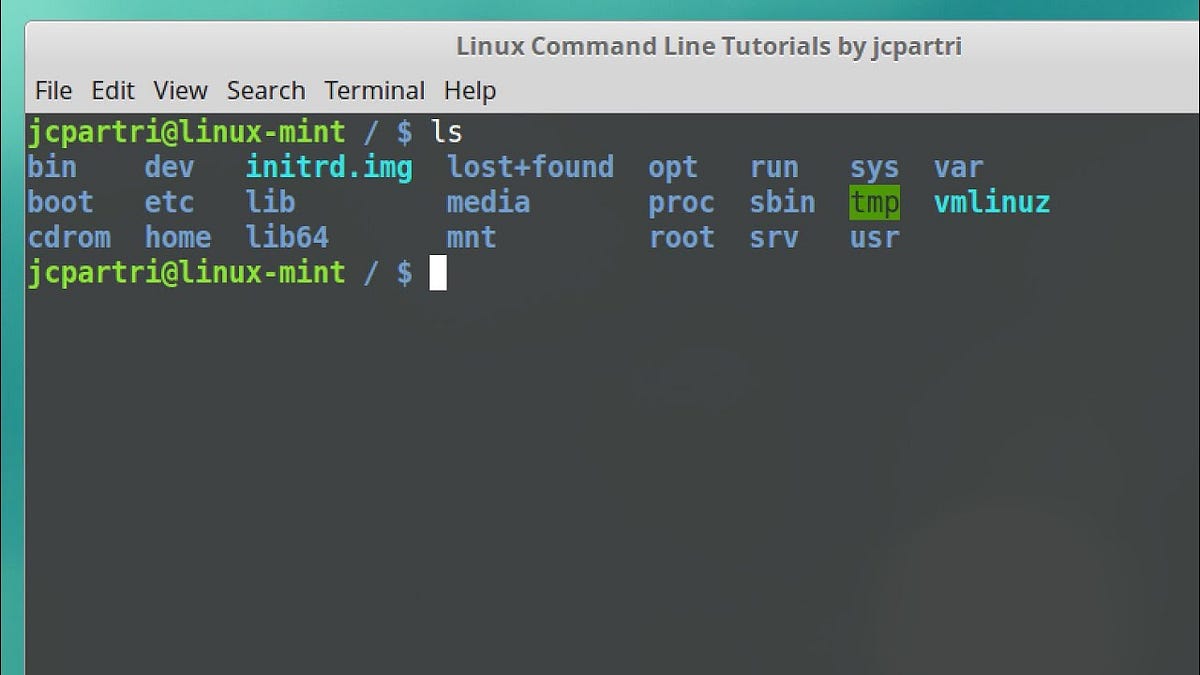The height and width of the screenshot is (675, 1200).
Task: Click the blinking terminal cursor block
Action: (x=437, y=272)
